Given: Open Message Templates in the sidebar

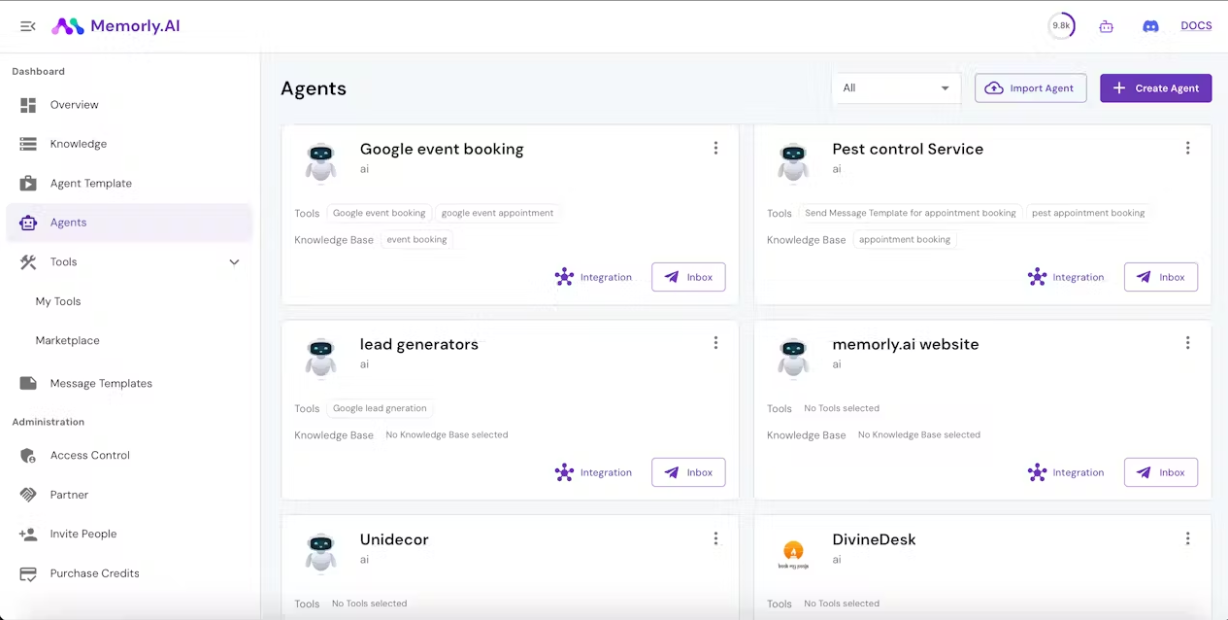Looking at the screenshot, I should [x=129, y=383].
